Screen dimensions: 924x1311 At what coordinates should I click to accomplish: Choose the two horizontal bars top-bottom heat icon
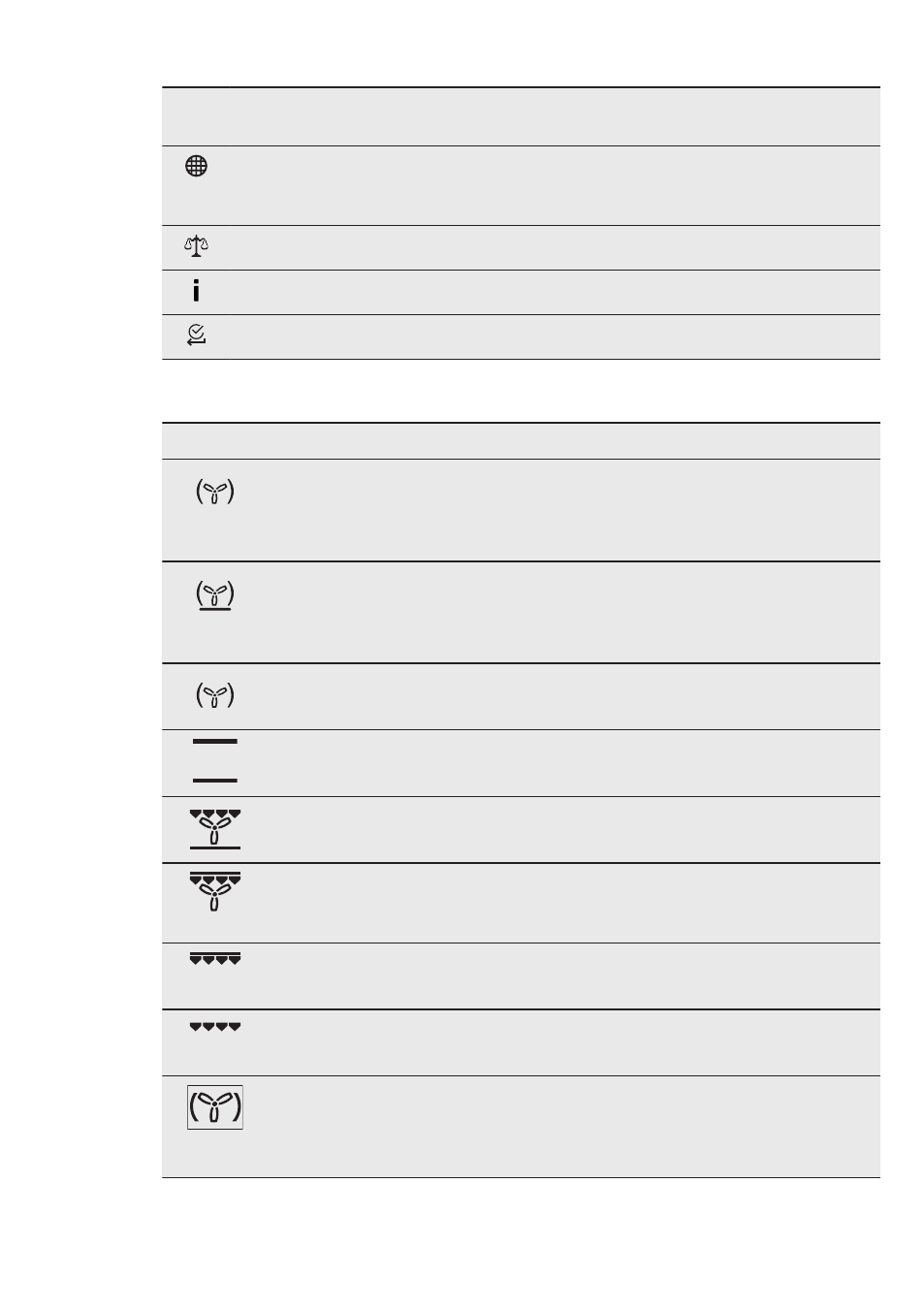(x=215, y=760)
